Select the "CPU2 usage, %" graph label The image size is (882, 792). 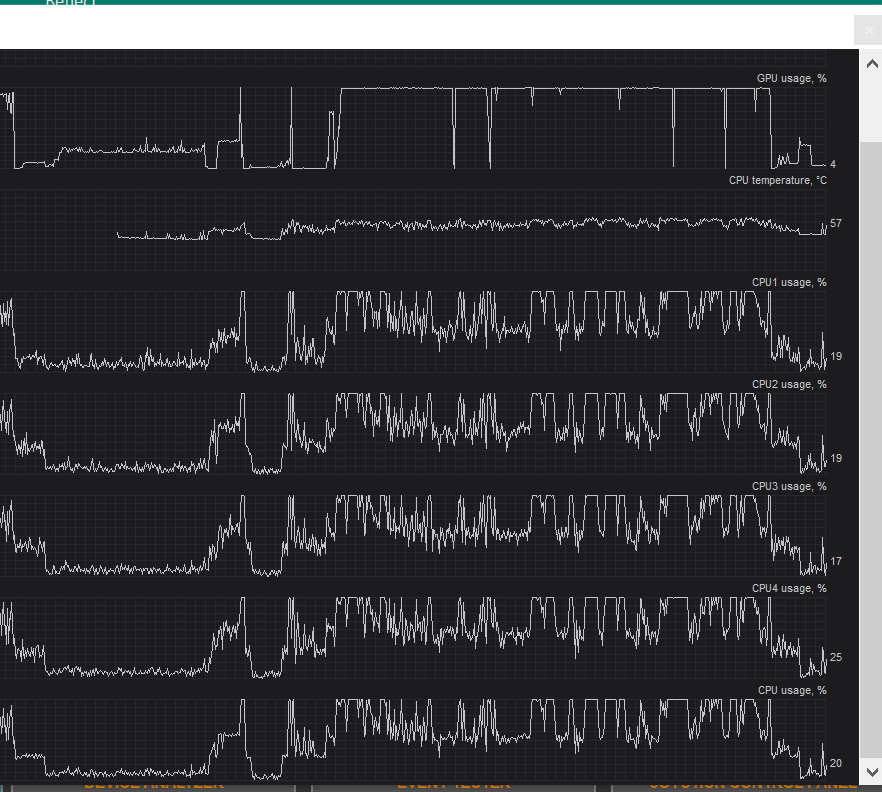click(x=789, y=384)
